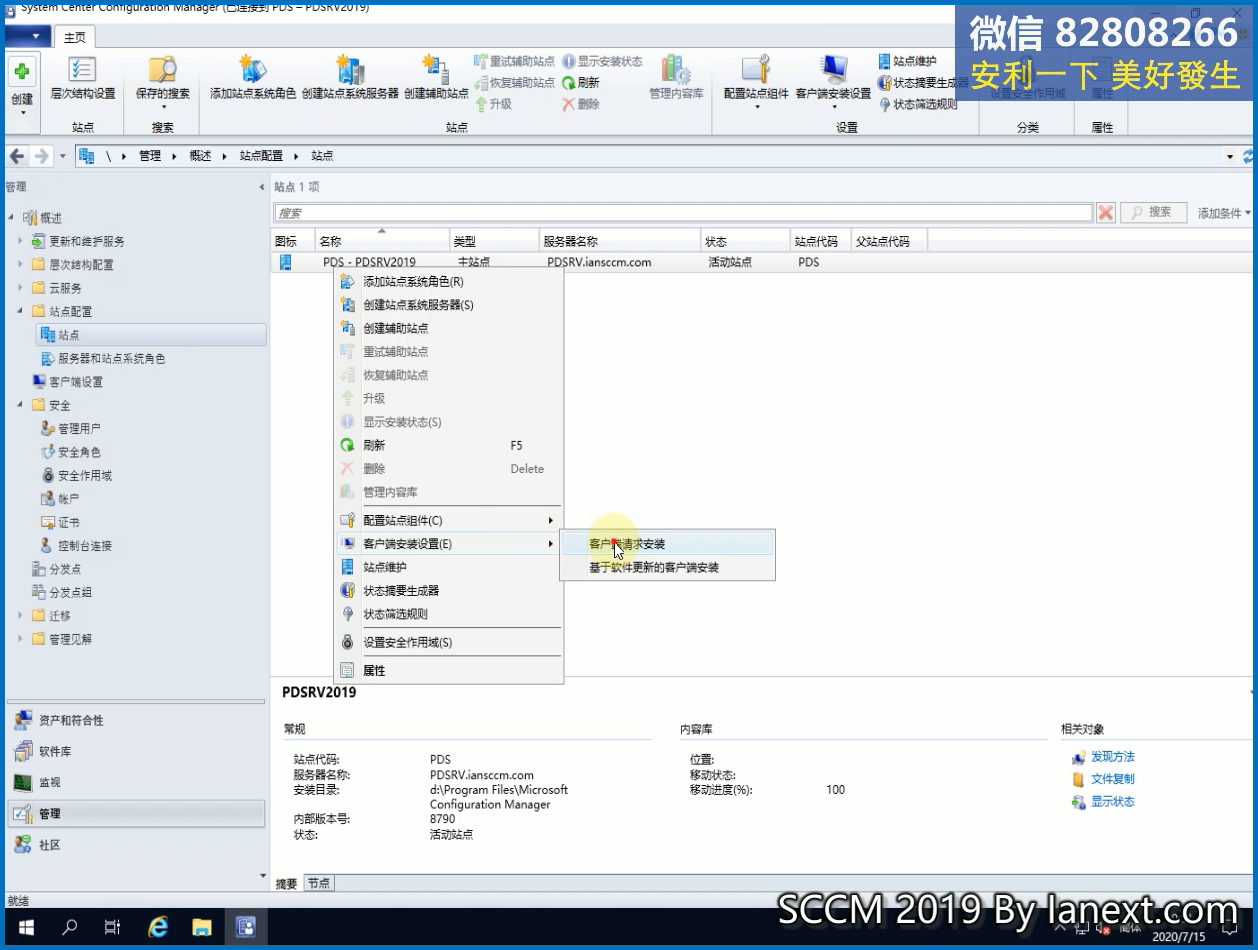Screen dimensions: 1258x950
Task: Select 概述 in the navigation tree
Action: pyautogui.click(x=50, y=218)
